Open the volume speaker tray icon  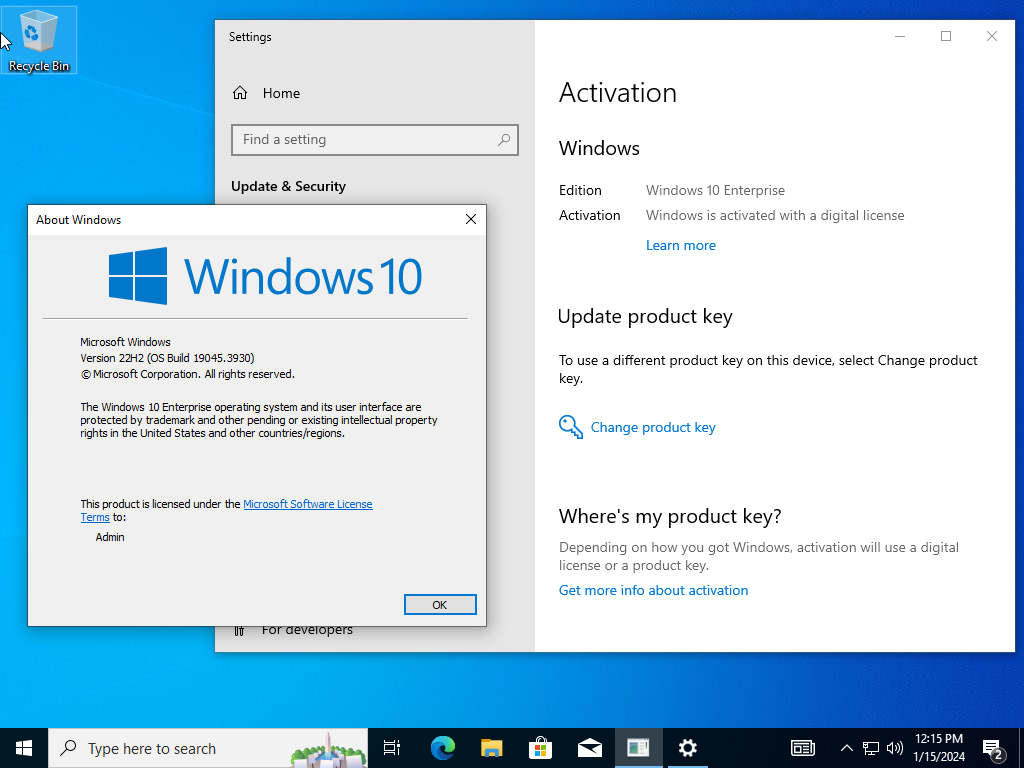tap(895, 748)
